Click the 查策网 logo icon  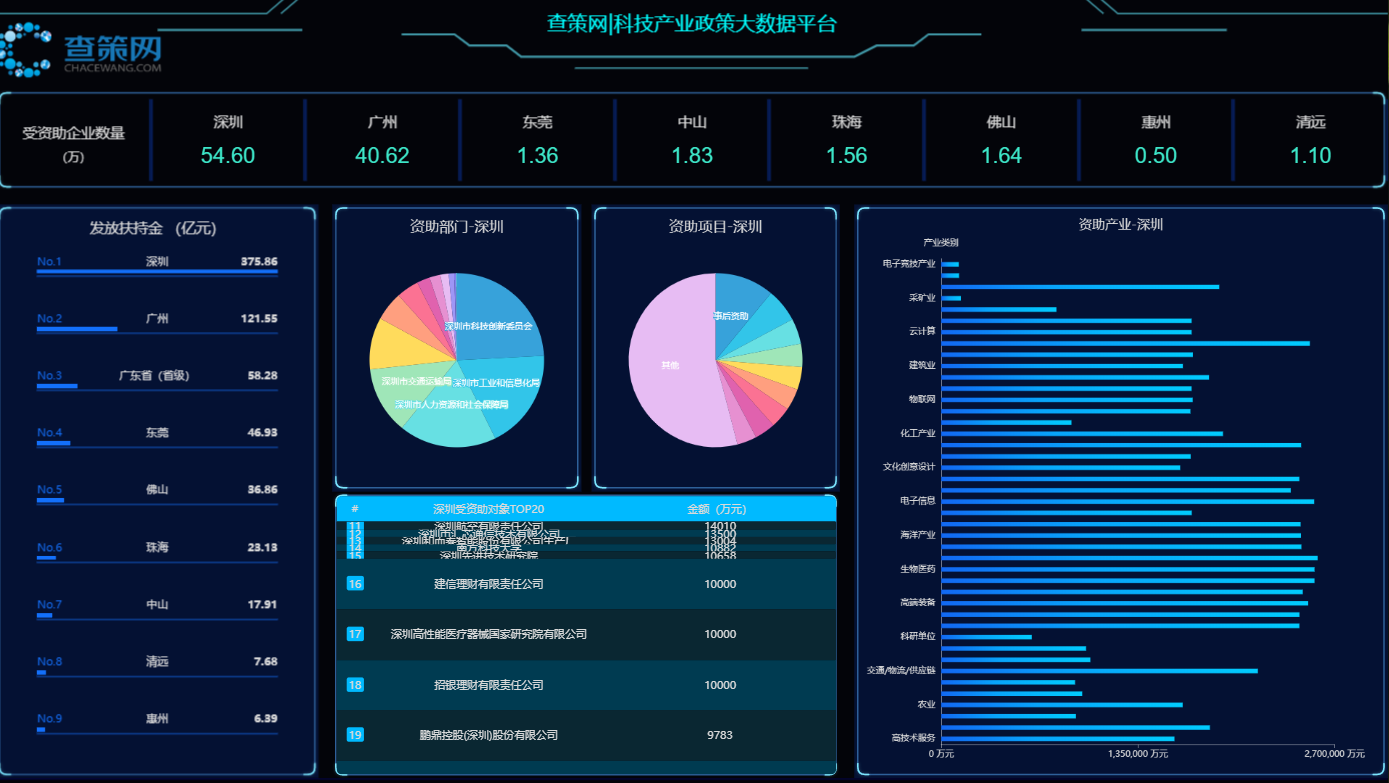[25, 49]
